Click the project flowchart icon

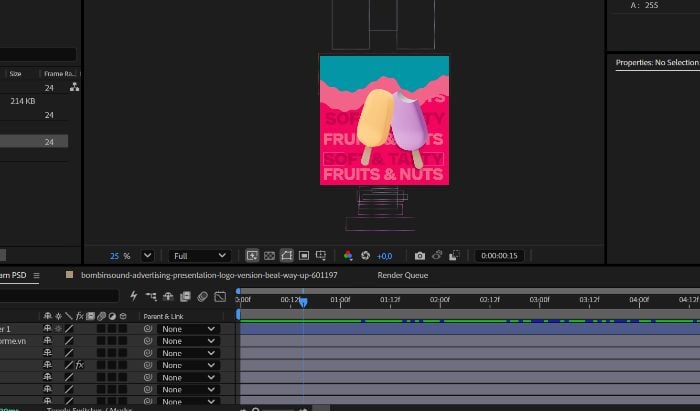75,87
